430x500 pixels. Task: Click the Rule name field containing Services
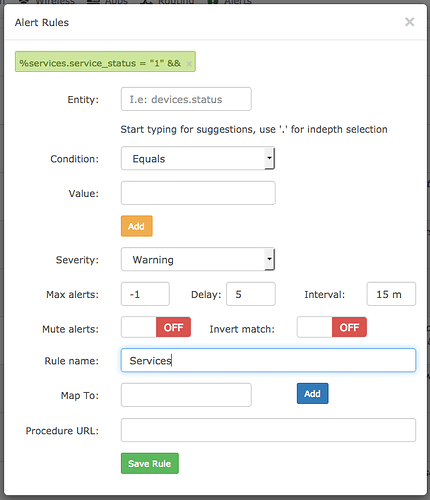point(268,360)
